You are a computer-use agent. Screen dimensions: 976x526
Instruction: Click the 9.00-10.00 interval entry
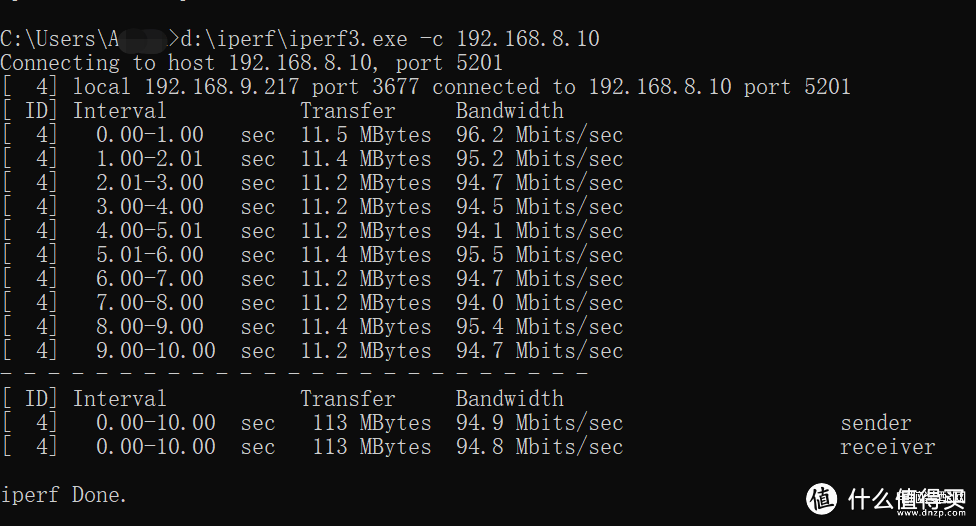(x=156, y=350)
